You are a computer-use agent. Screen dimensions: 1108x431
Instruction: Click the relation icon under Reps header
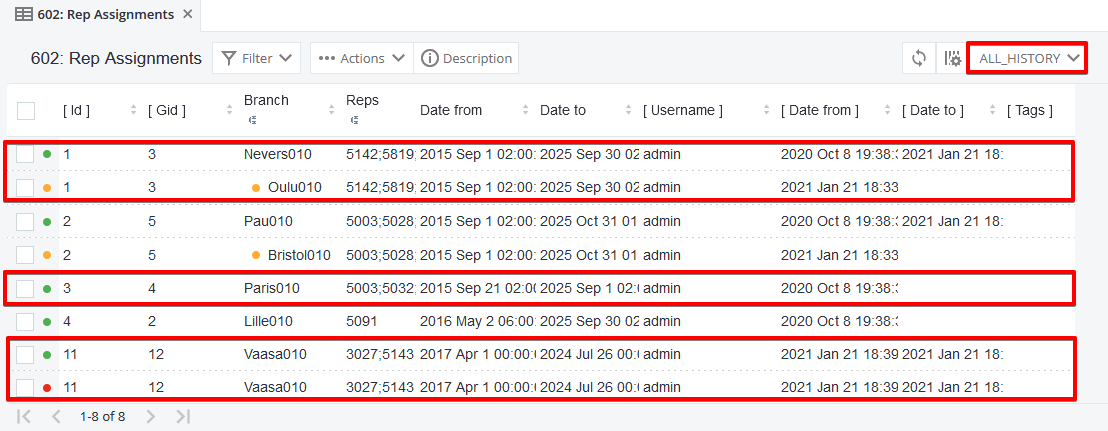point(353,120)
